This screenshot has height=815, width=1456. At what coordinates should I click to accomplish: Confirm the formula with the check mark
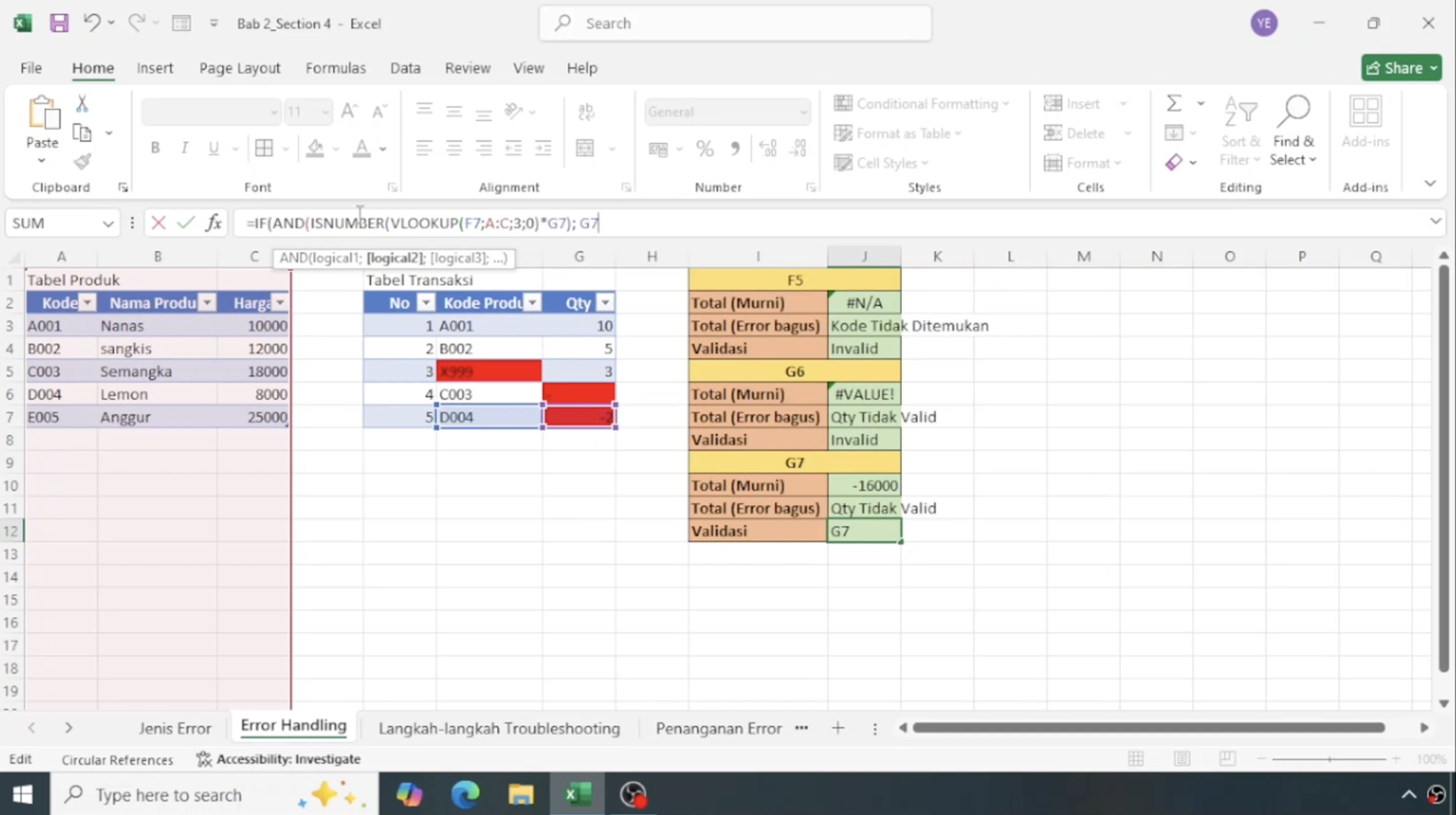pyautogui.click(x=186, y=222)
